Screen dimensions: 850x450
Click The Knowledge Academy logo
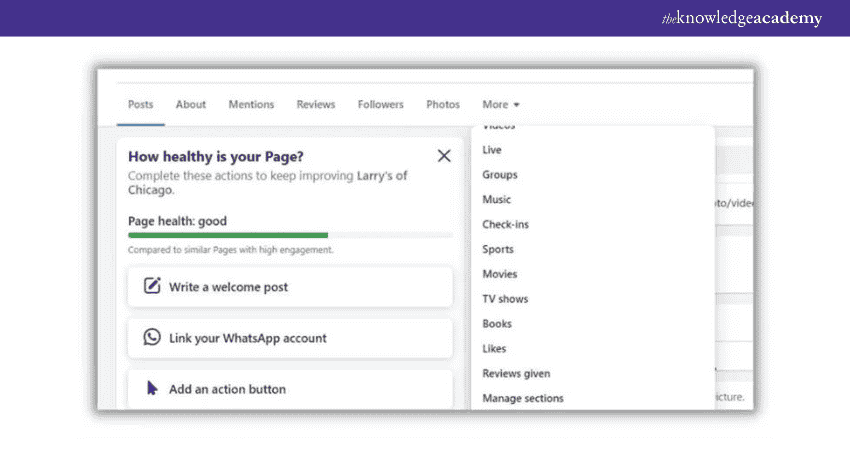click(741, 18)
